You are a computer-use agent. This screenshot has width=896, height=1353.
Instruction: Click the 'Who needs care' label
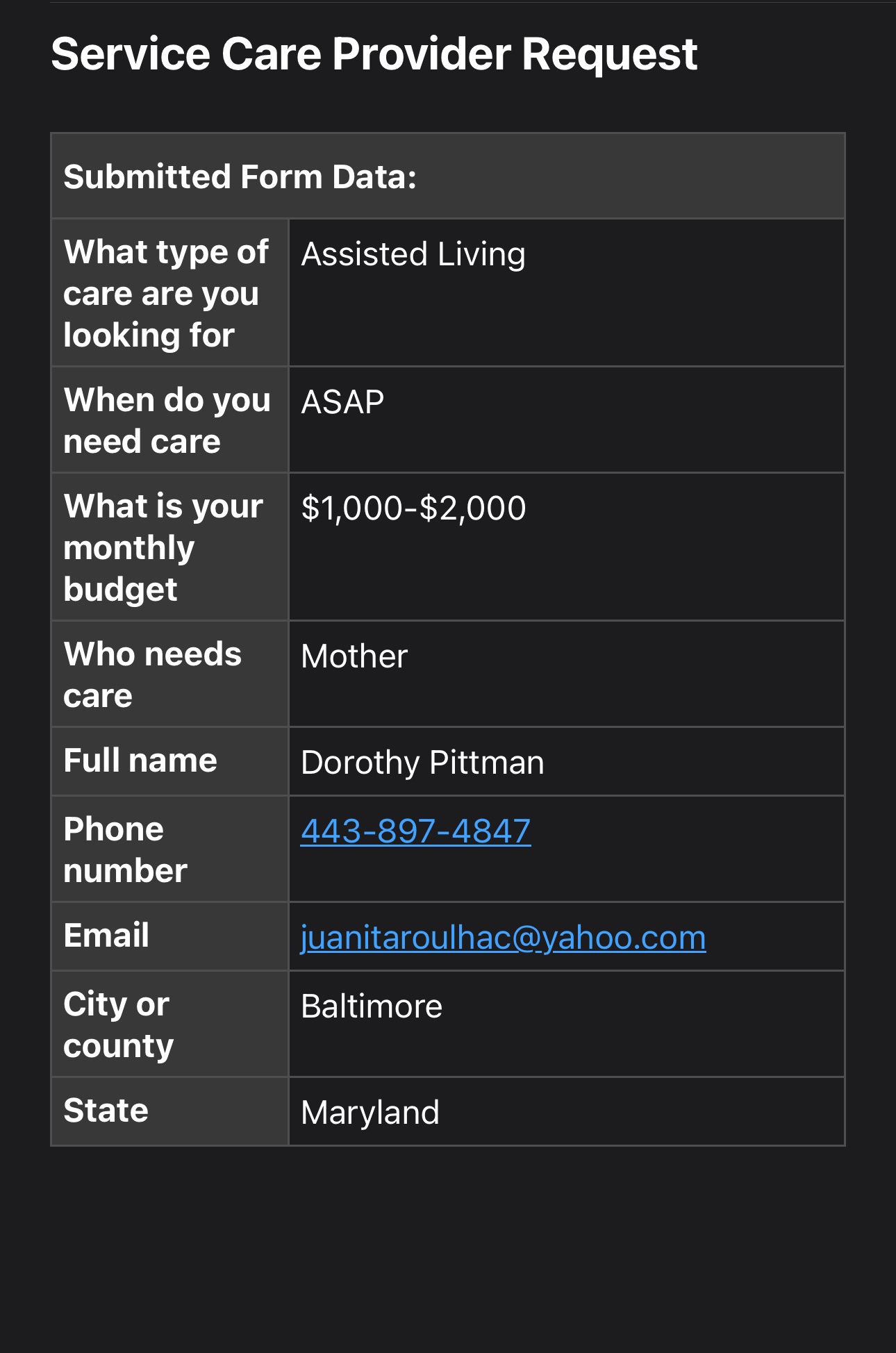(170, 674)
